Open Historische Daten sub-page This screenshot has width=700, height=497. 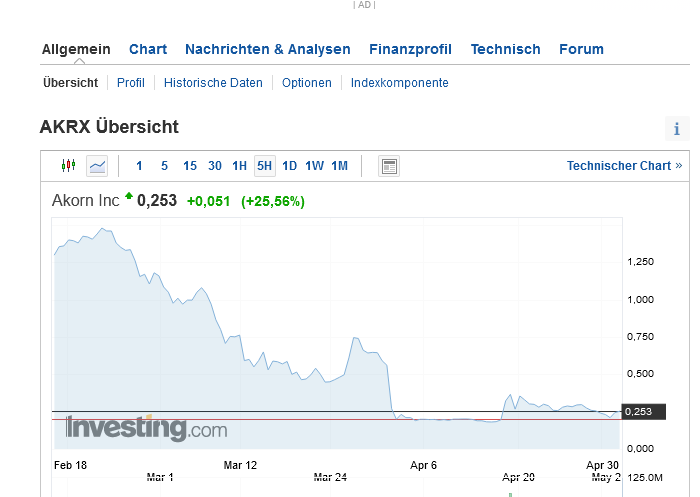(213, 83)
